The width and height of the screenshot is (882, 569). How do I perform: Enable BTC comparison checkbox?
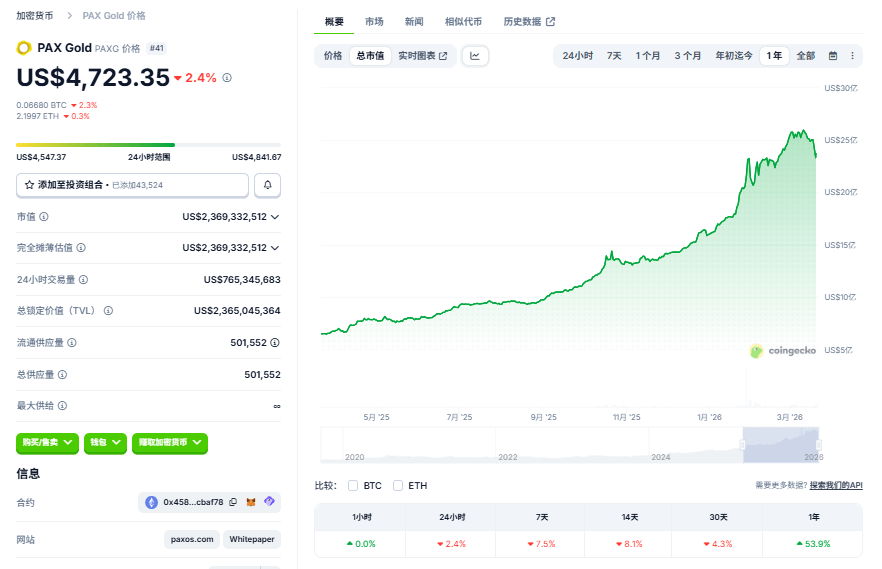[x=353, y=485]
